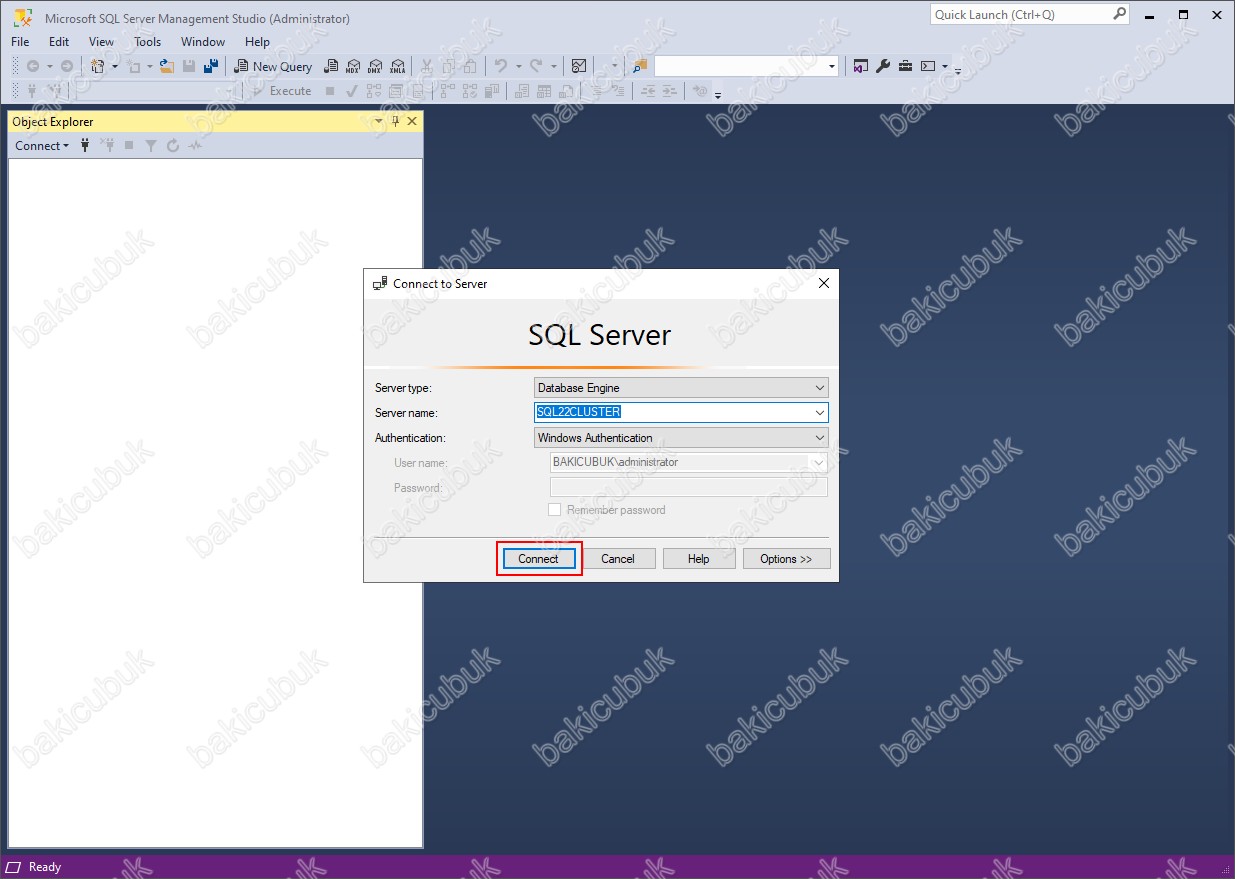Click the Quick Launch search magnifier icon
This screenshot has width=1235, height=879.
tap(1119, 14)
